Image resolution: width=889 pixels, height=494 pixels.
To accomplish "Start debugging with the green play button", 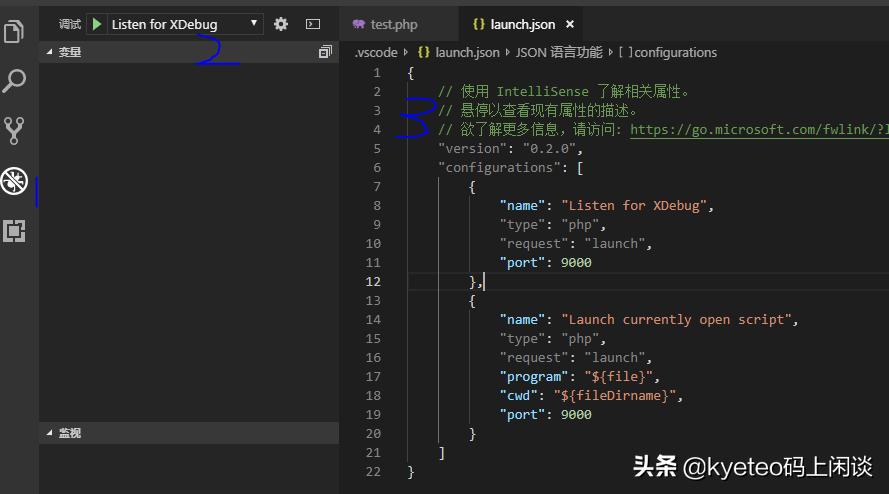I will tap(97, 24).
